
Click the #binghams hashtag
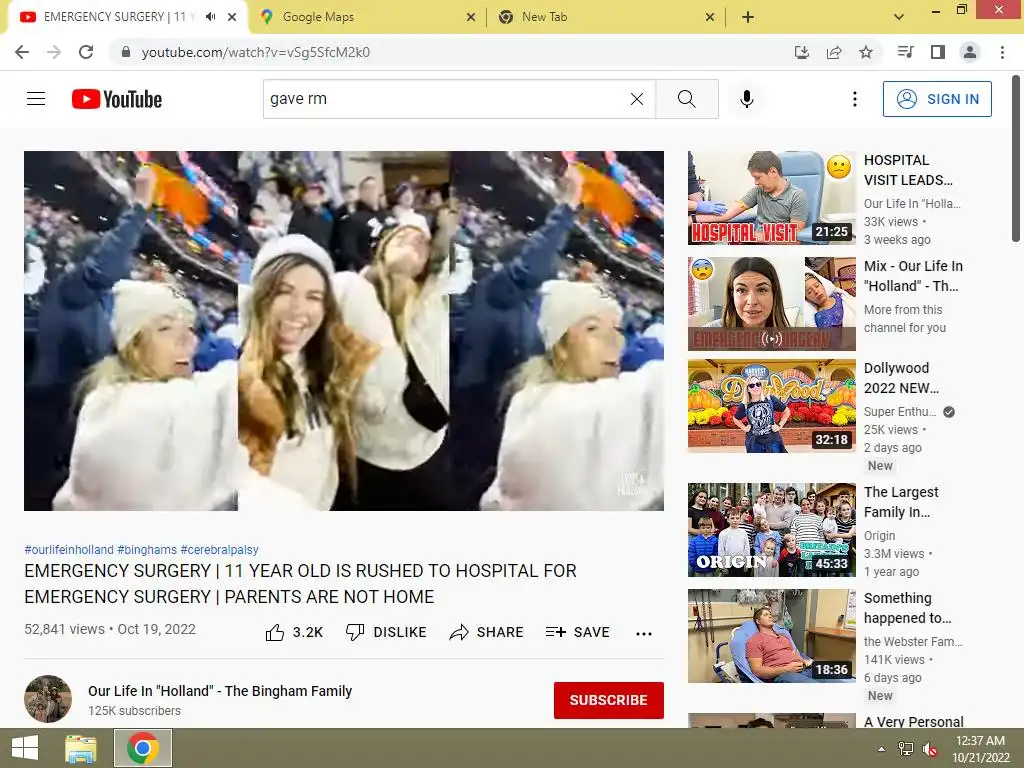pos(147,549)
